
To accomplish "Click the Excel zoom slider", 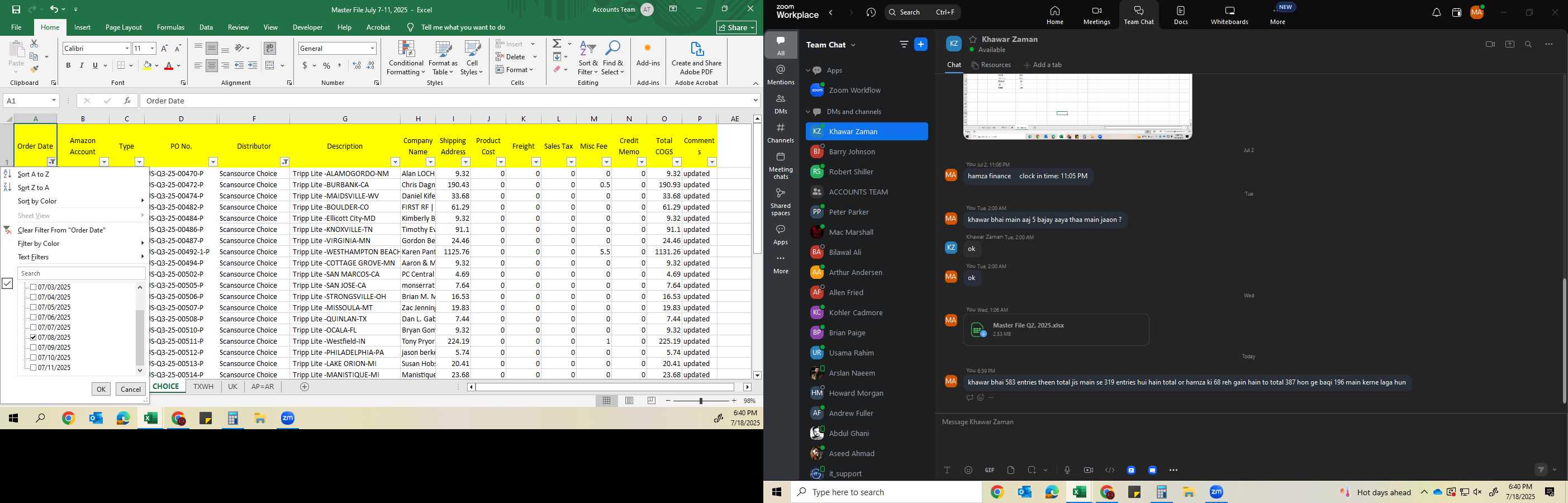I will point(701,401).
